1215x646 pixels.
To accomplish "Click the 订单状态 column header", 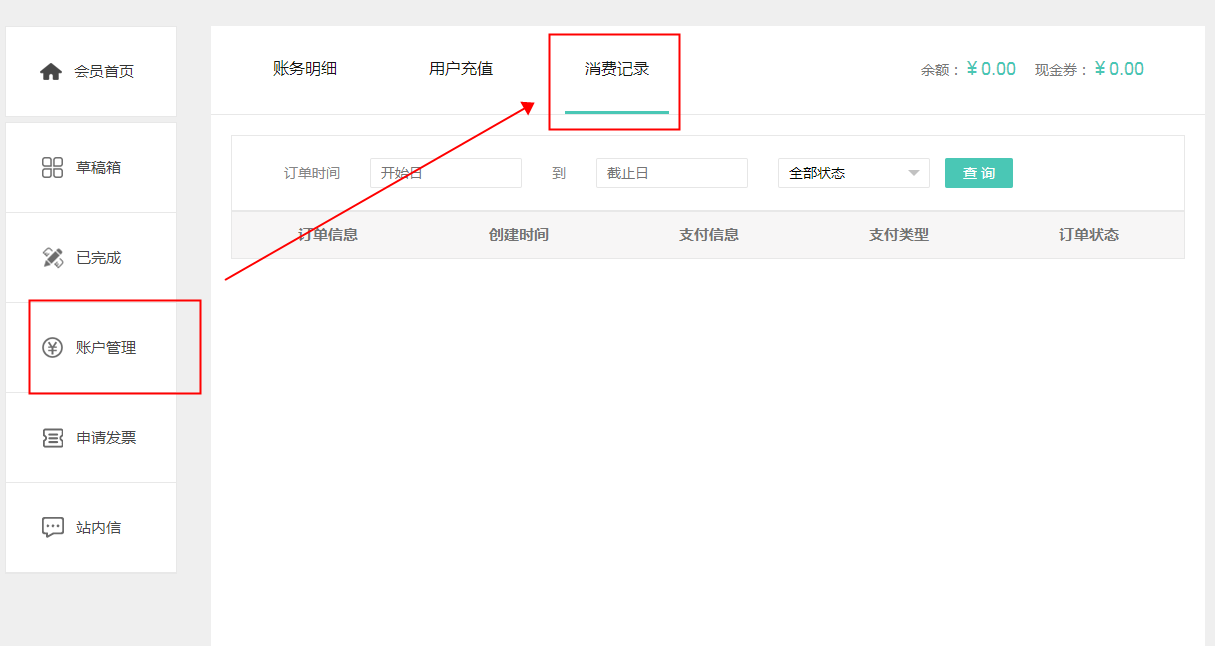I will [1089, 235].
